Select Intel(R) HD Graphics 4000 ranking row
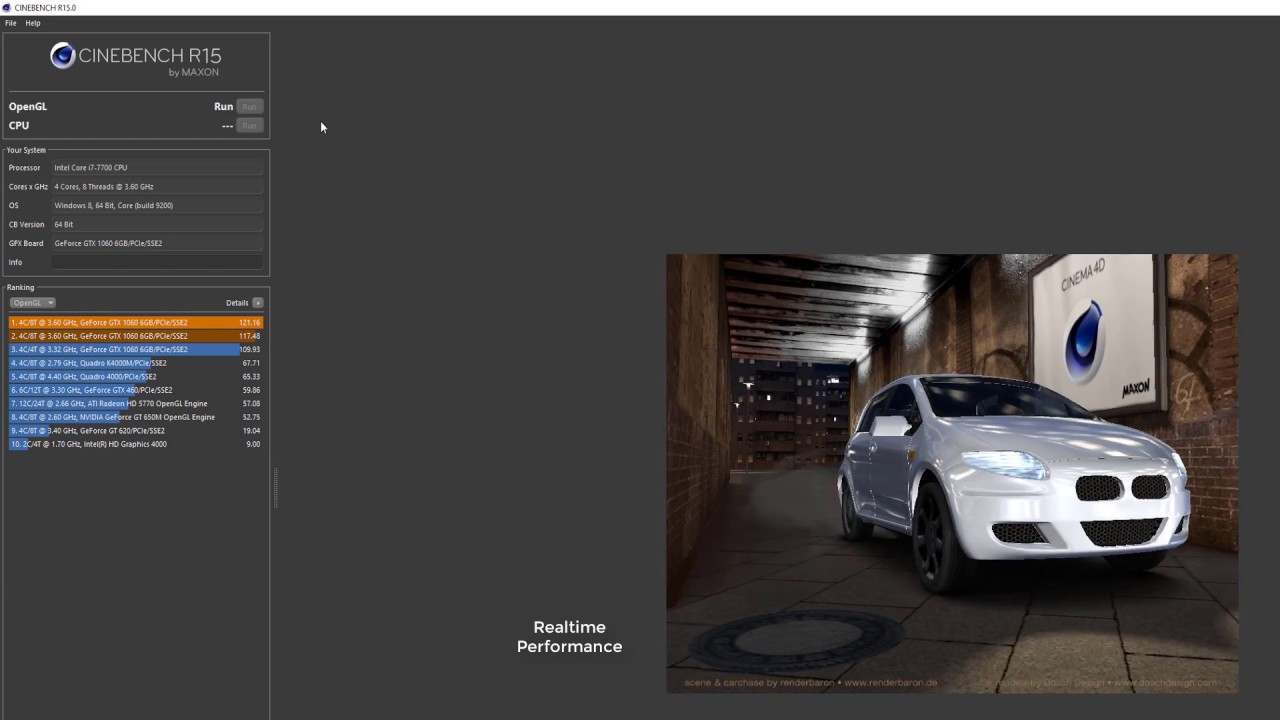 [136, 444]
